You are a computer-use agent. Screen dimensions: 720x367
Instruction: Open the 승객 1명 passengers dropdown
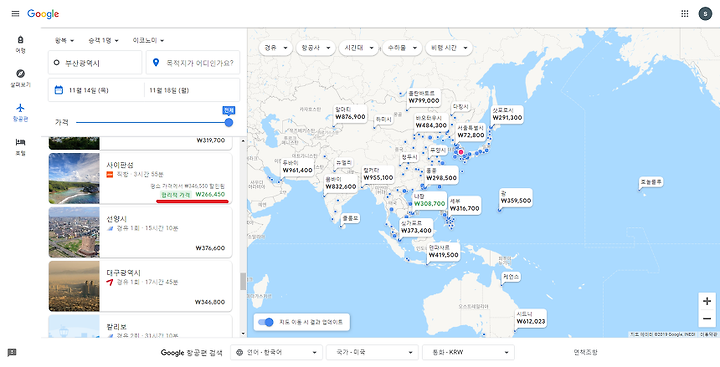pyautogui.click(x=103, y=40)
